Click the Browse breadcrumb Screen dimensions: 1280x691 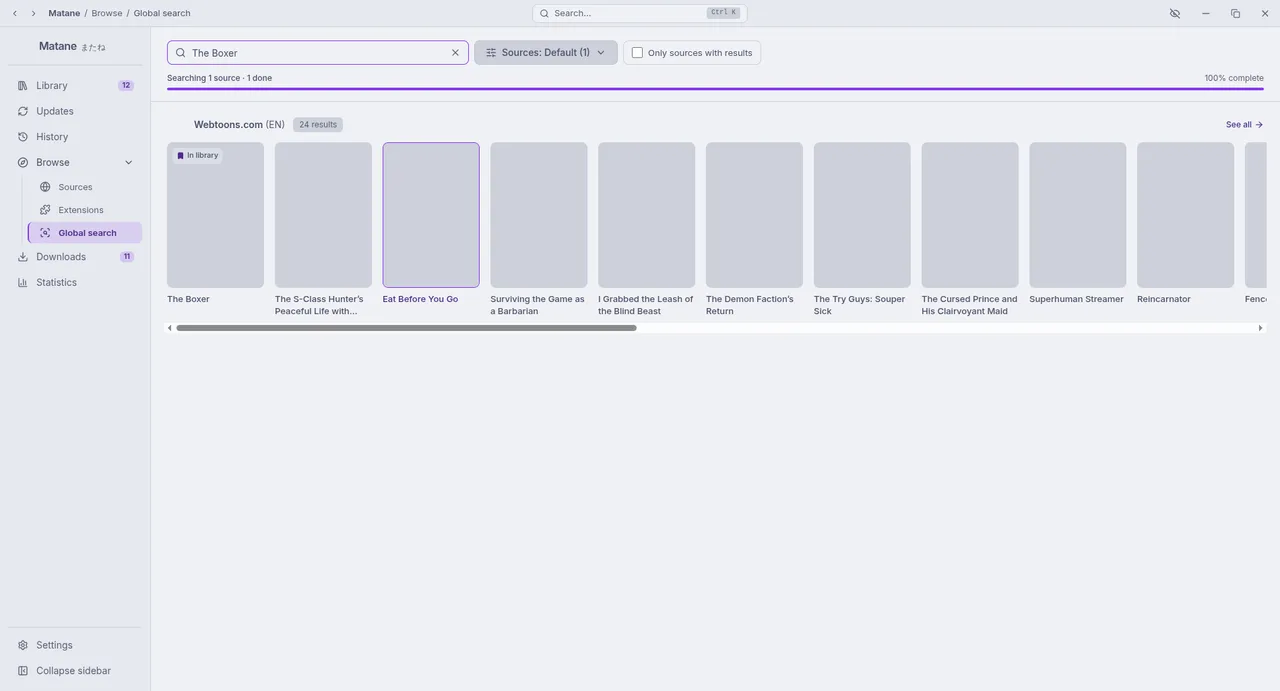click(x=107, y=13)
